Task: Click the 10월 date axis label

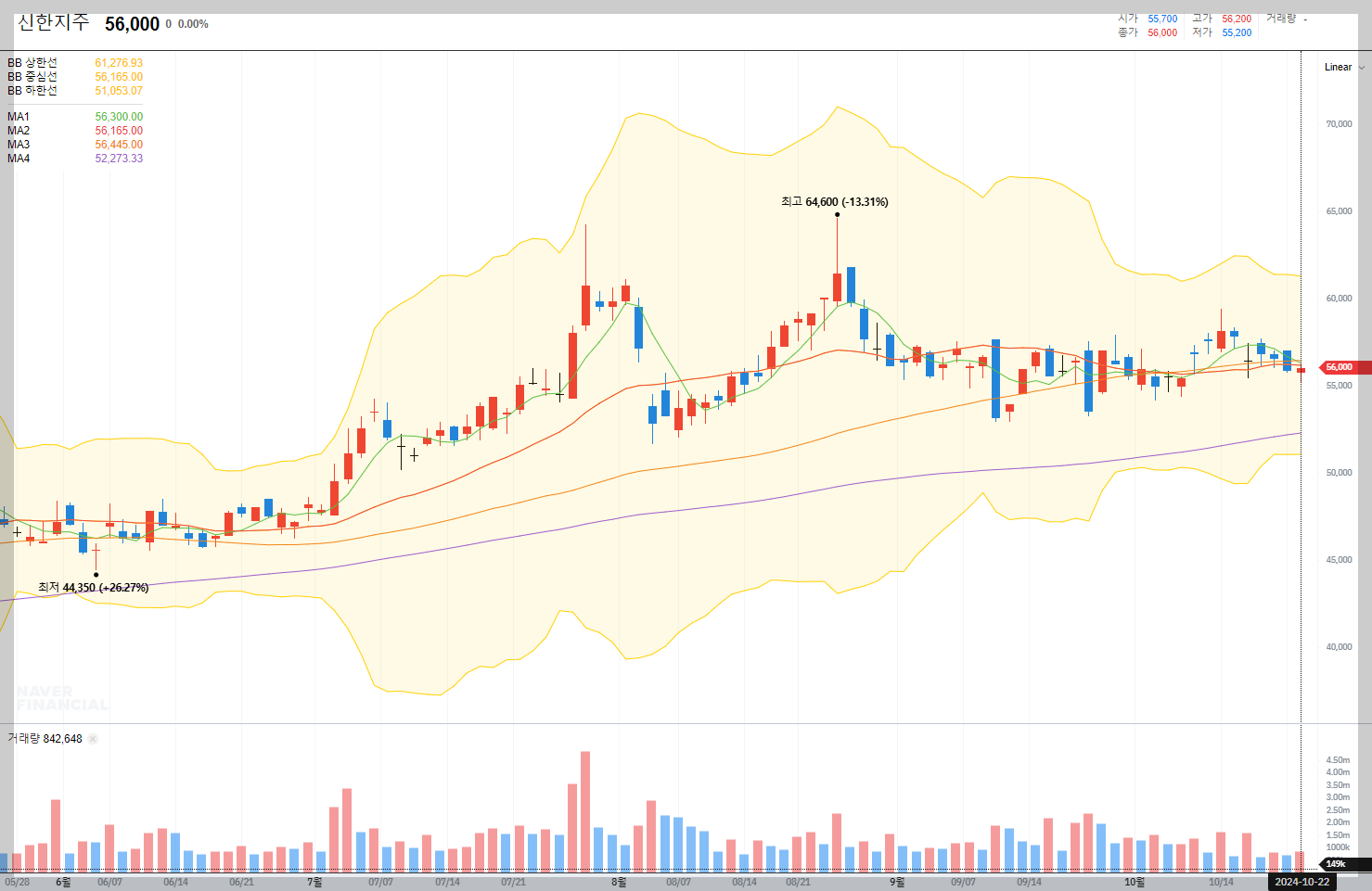Action: [x=1135, y=882]
